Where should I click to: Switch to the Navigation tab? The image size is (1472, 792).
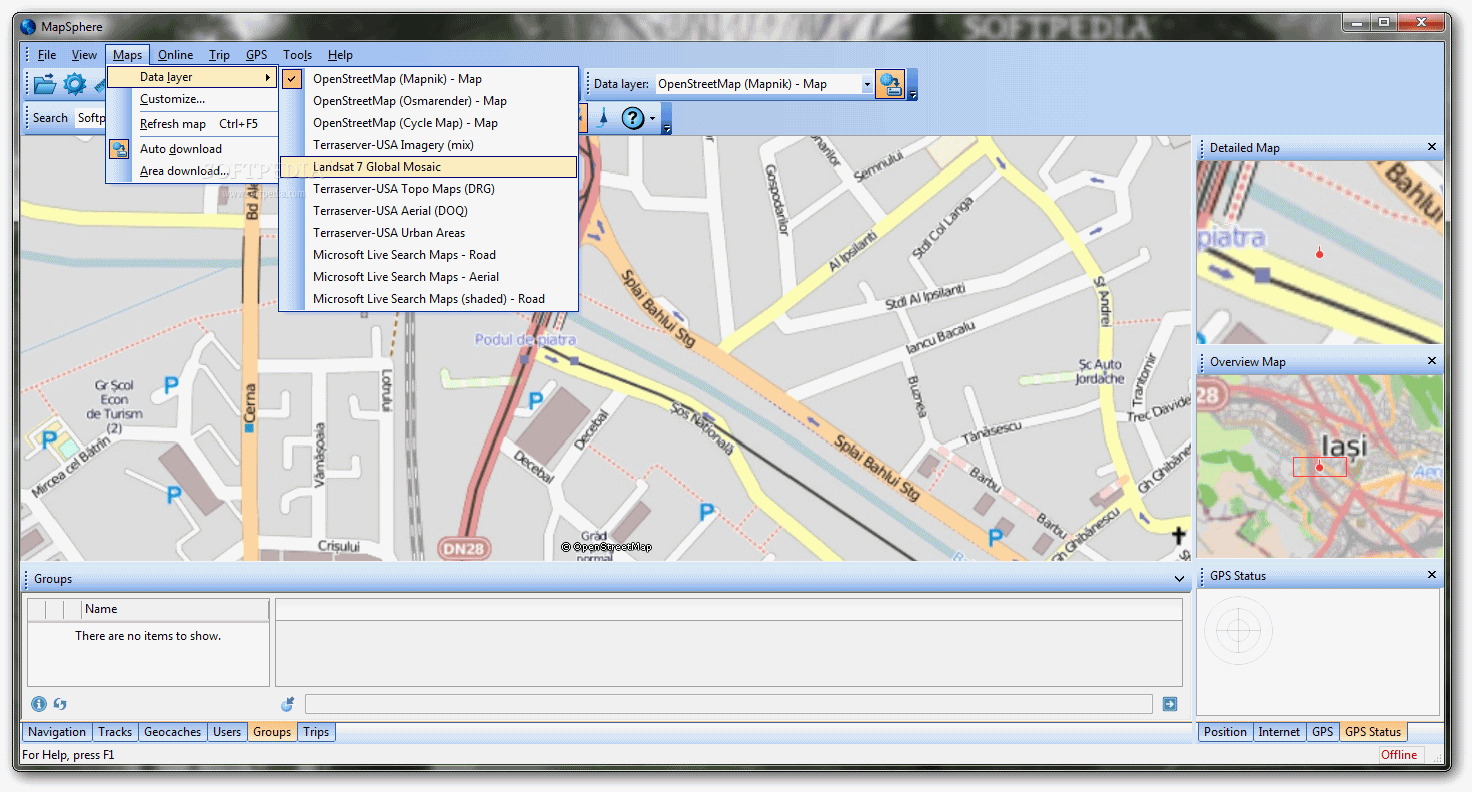click(x=57, y=732)
